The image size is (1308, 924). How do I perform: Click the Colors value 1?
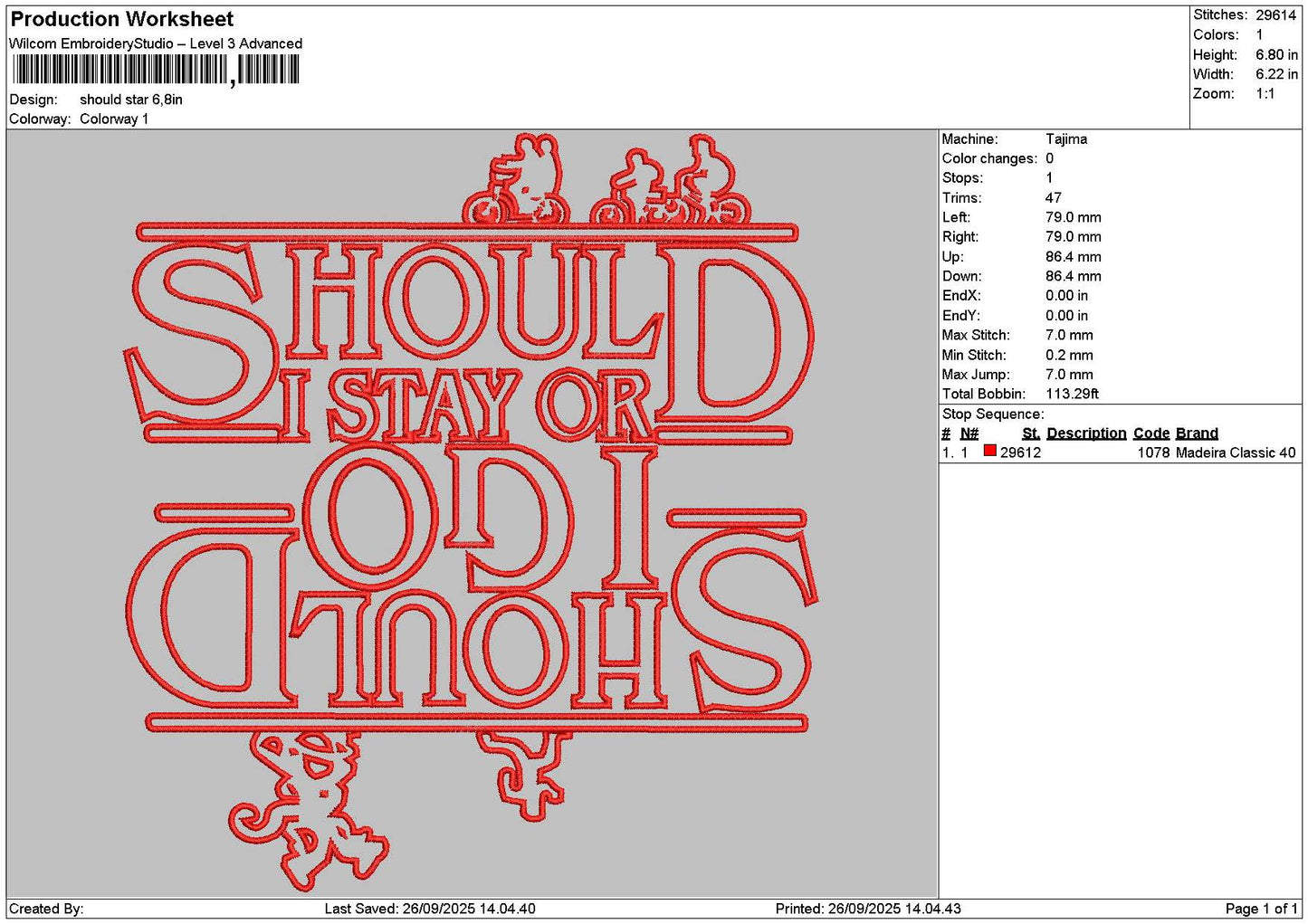1259,35
